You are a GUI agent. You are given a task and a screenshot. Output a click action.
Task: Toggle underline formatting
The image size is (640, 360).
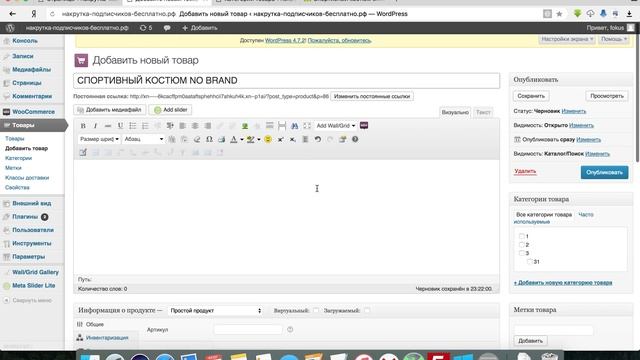tap(120, 126)
